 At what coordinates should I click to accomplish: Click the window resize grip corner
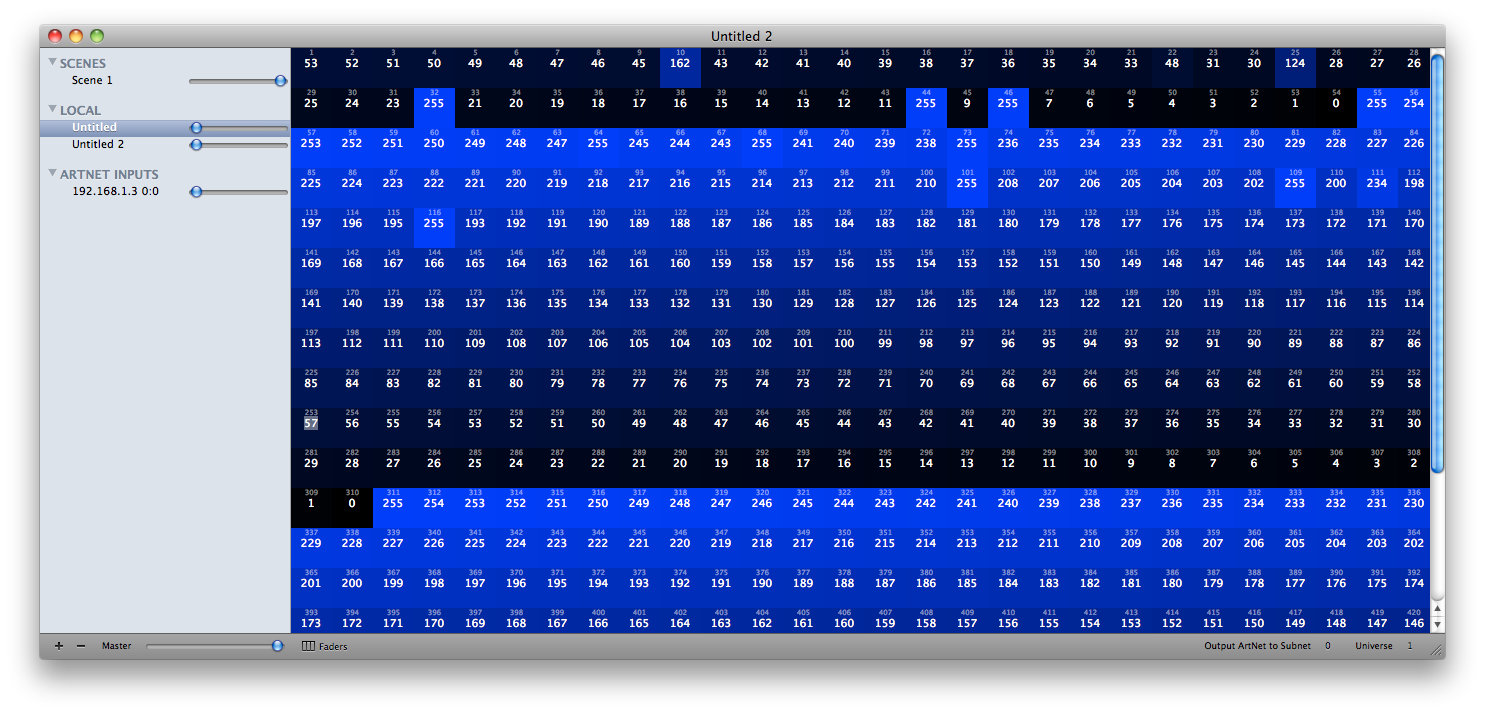[1436, 649]
